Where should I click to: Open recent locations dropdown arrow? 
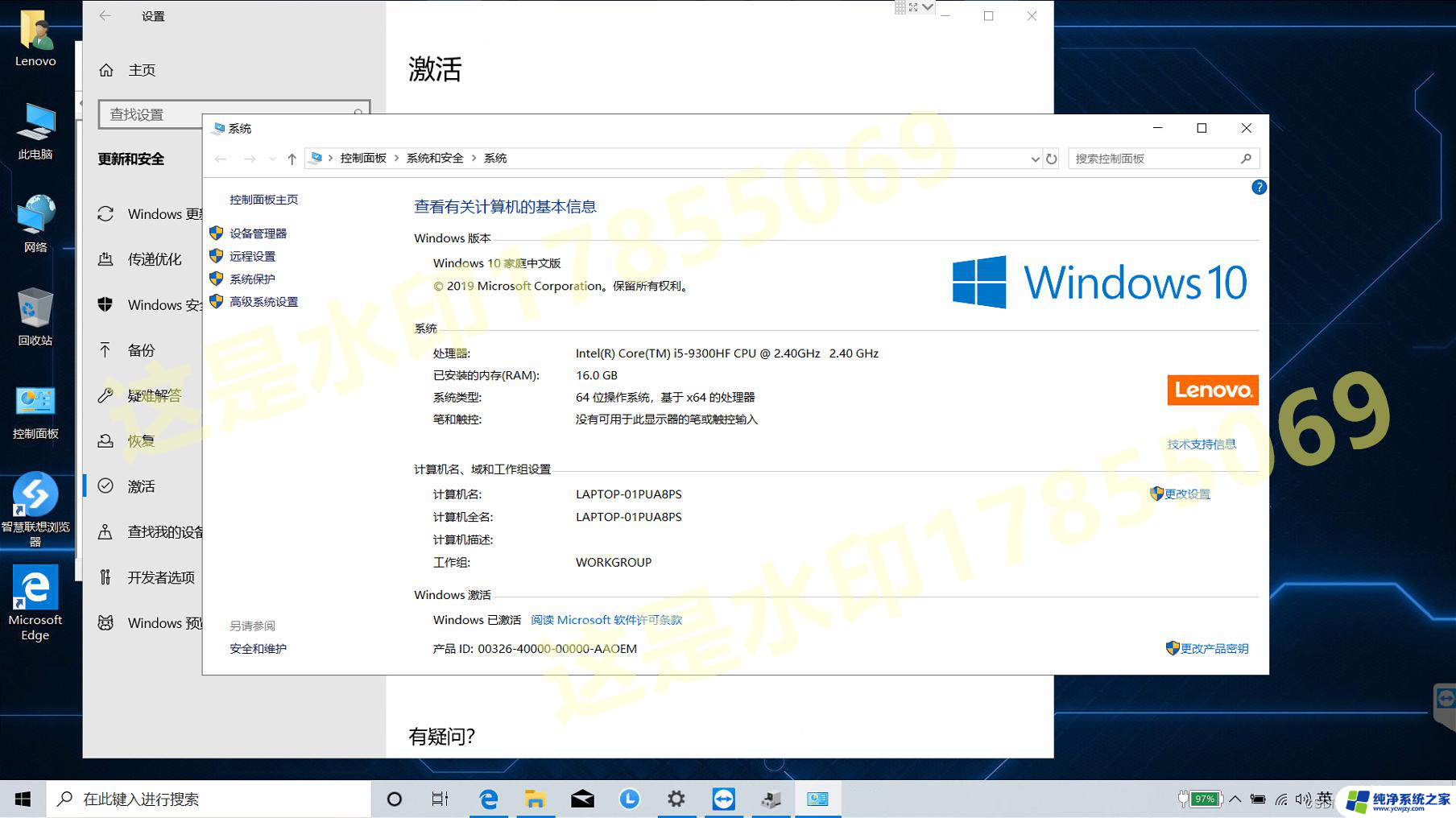point(272,159)
